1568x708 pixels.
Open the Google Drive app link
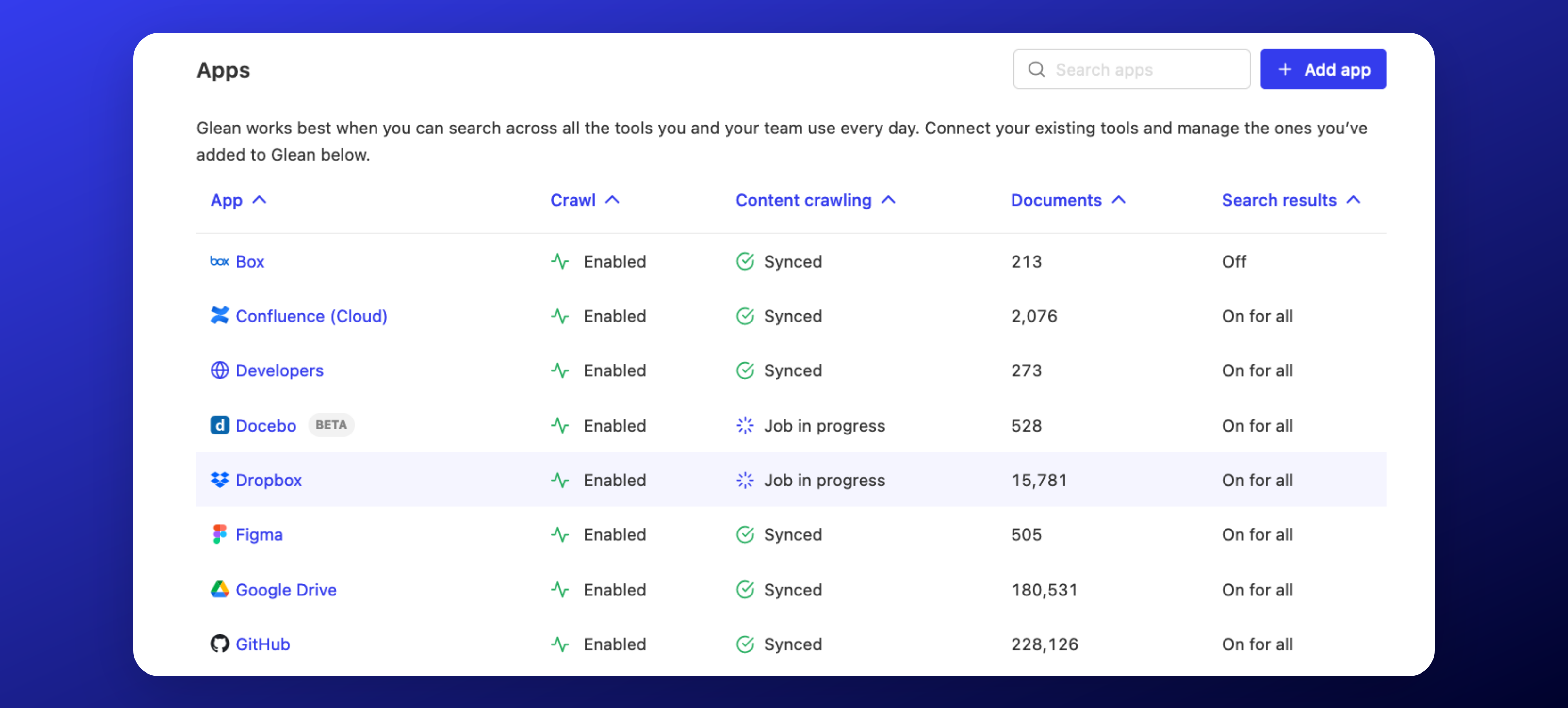point(285,589)
